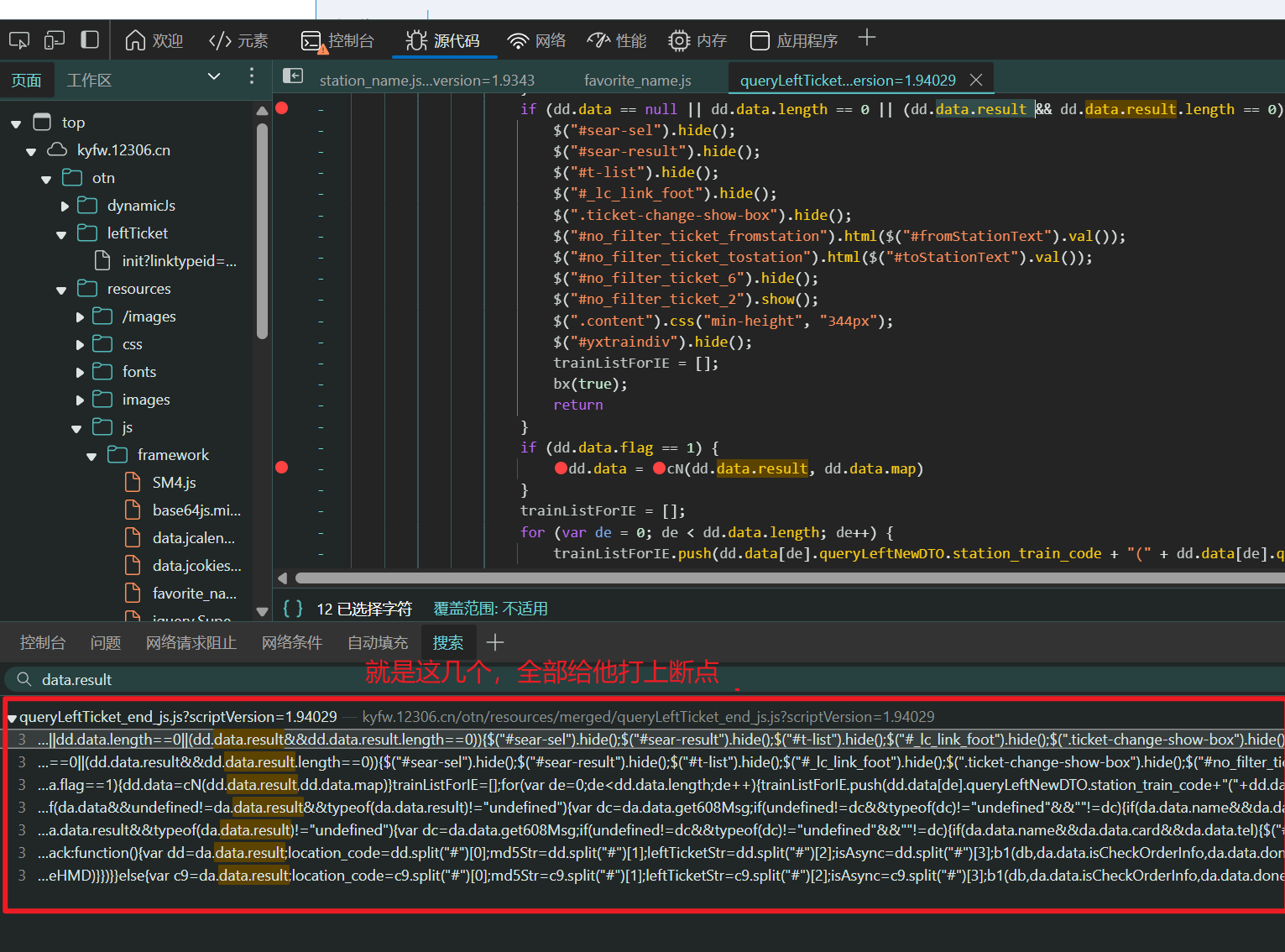Expand the images folder
The width and height of the screenshot is (1285, 952).
(x=80, y=400)
